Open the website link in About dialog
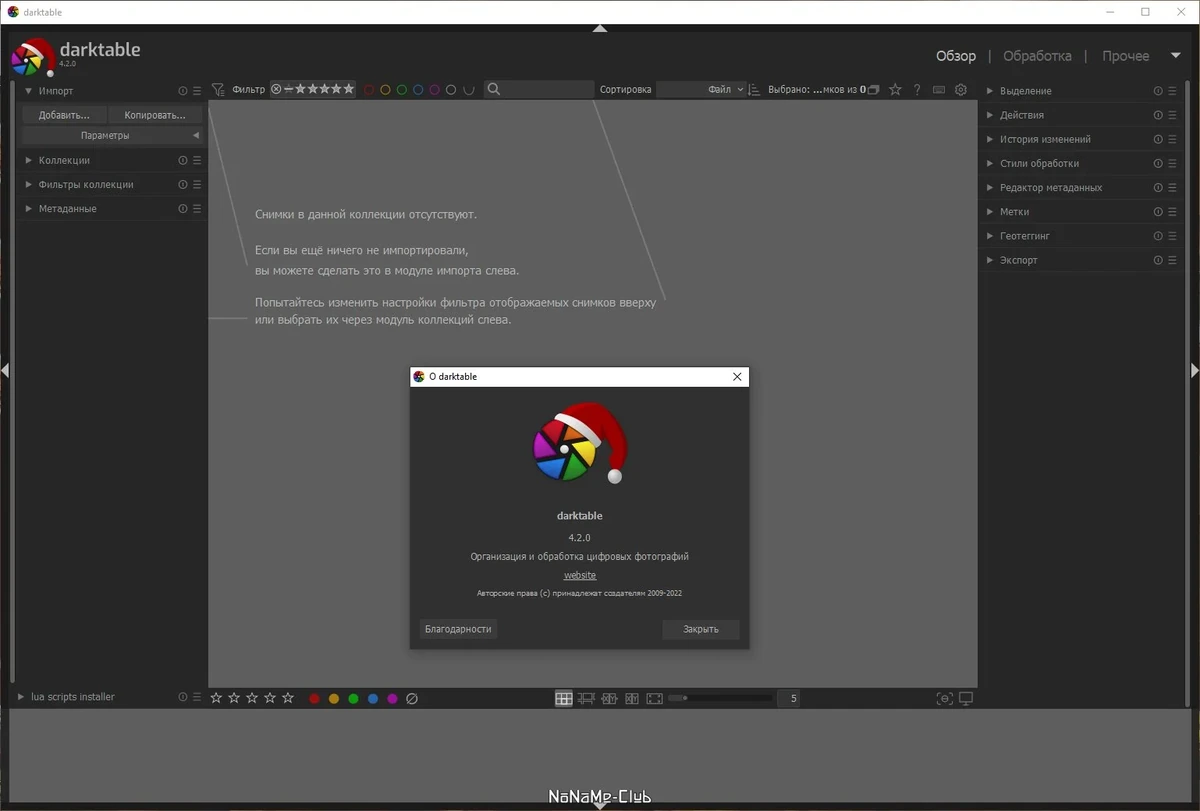The height and width of the screenshot is (811, 1200). 580,575
